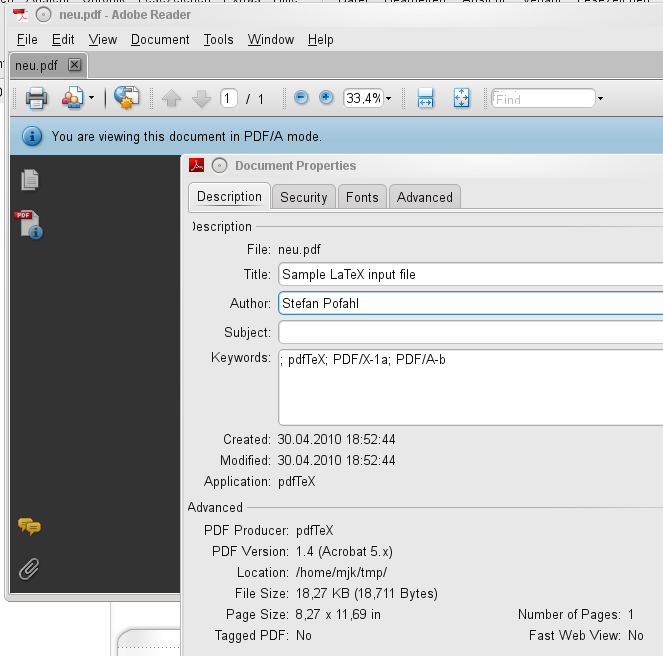The width and height of the screenshot is (663, 656).
Task: Open the View menu
Action: coord(103,40)
